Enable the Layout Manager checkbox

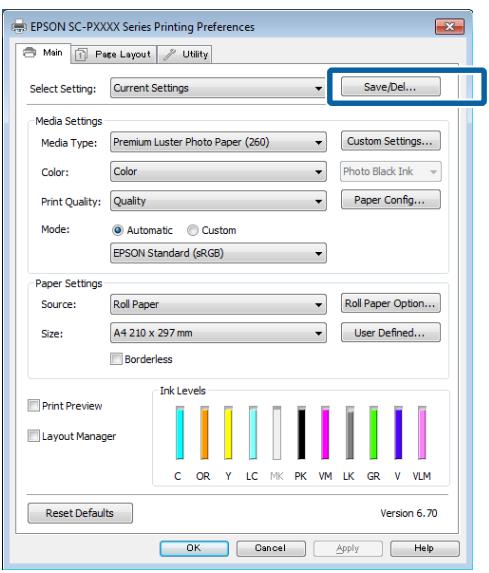coord(34,435)
